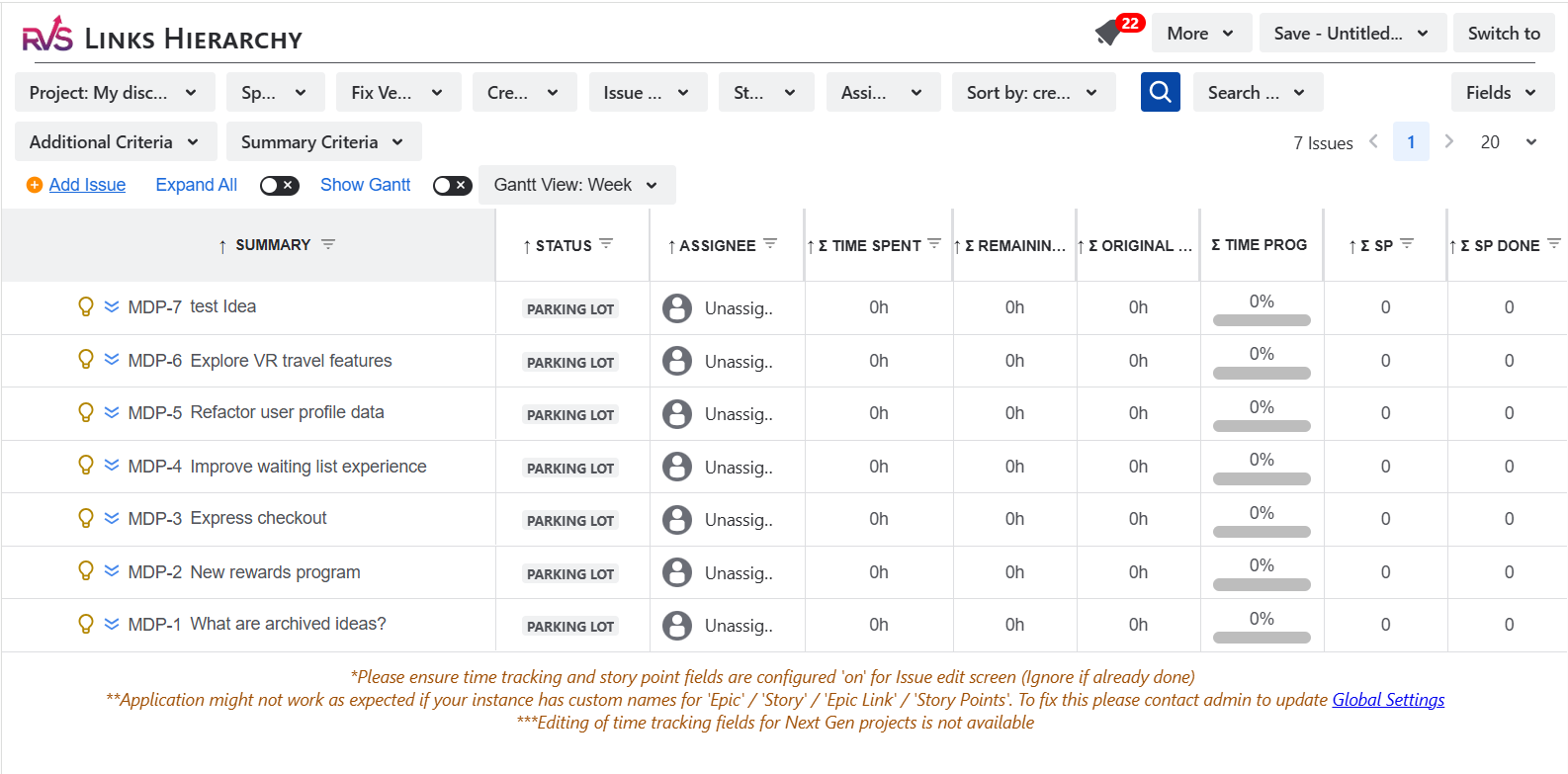Click the assignee avatar in MDP-5 row
The height and width of the screenshot is (774, 1568).
[677, 414]
